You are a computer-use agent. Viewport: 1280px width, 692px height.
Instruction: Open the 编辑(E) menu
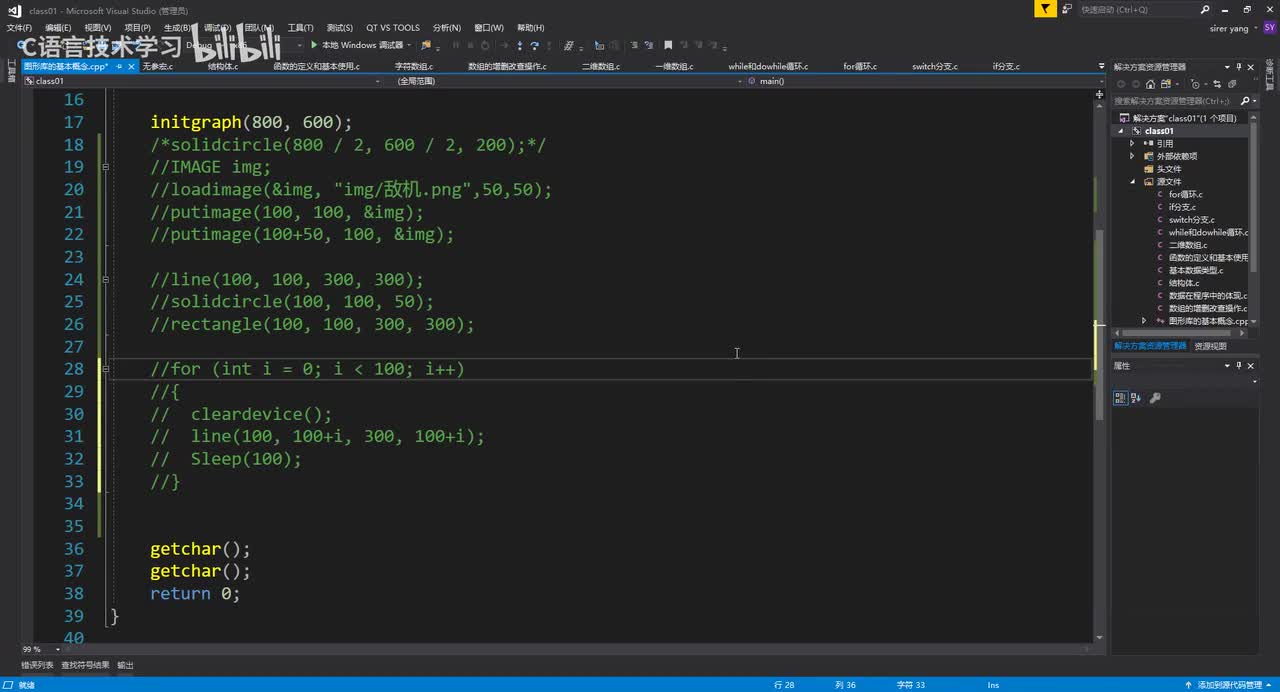coord(58,28)
